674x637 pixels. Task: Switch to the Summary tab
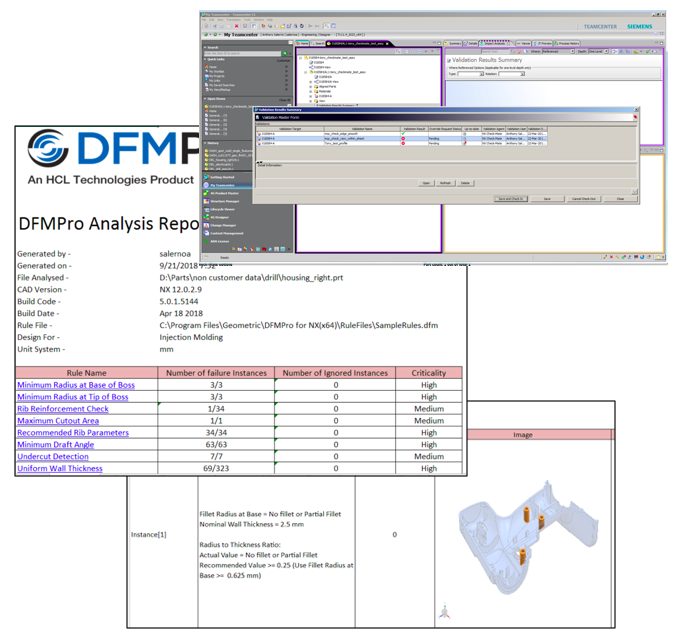coord(453,43)
